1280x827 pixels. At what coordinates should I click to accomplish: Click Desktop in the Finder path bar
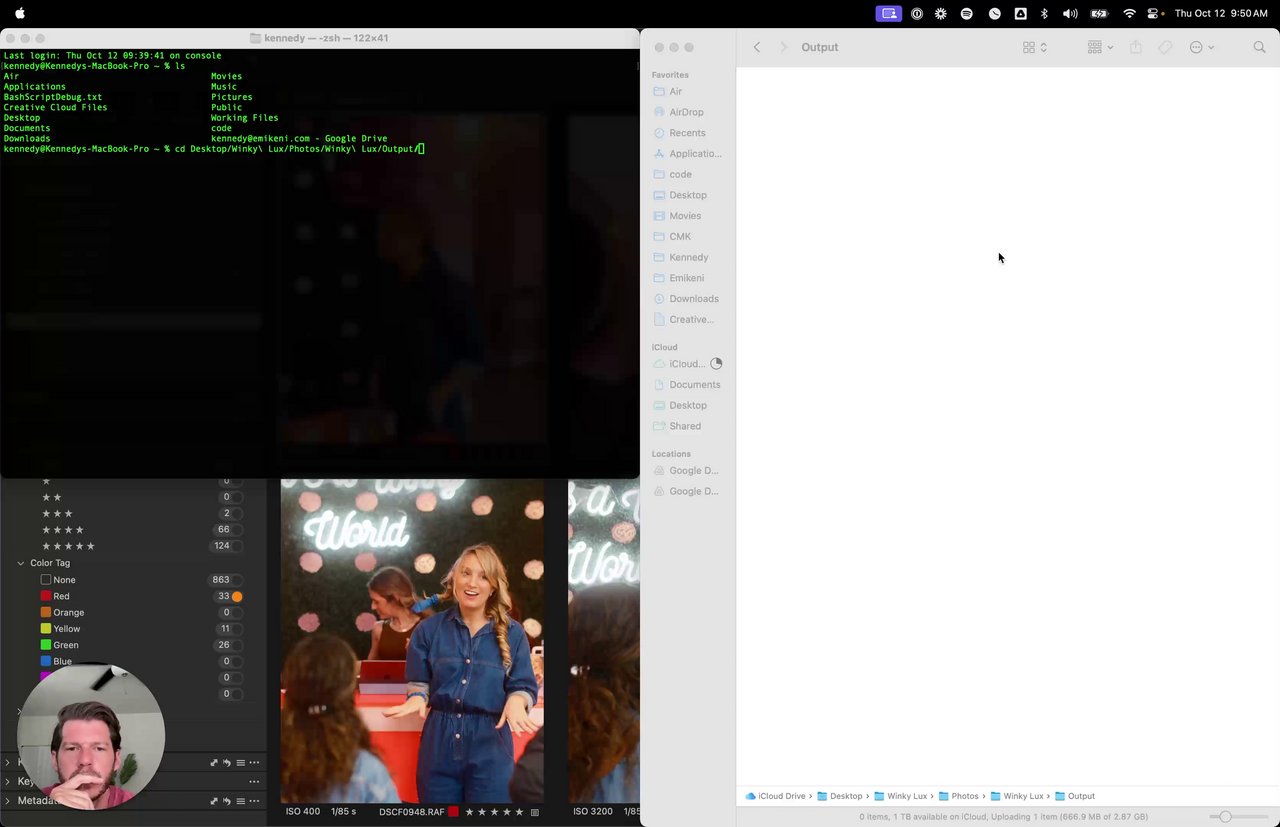click(840, 796)
